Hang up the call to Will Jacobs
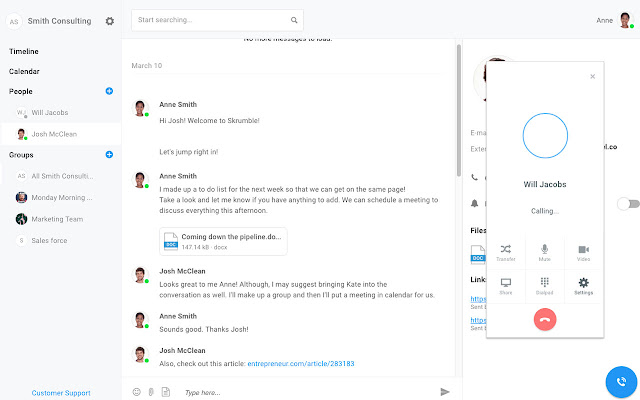640x400 pixels. 545,319
